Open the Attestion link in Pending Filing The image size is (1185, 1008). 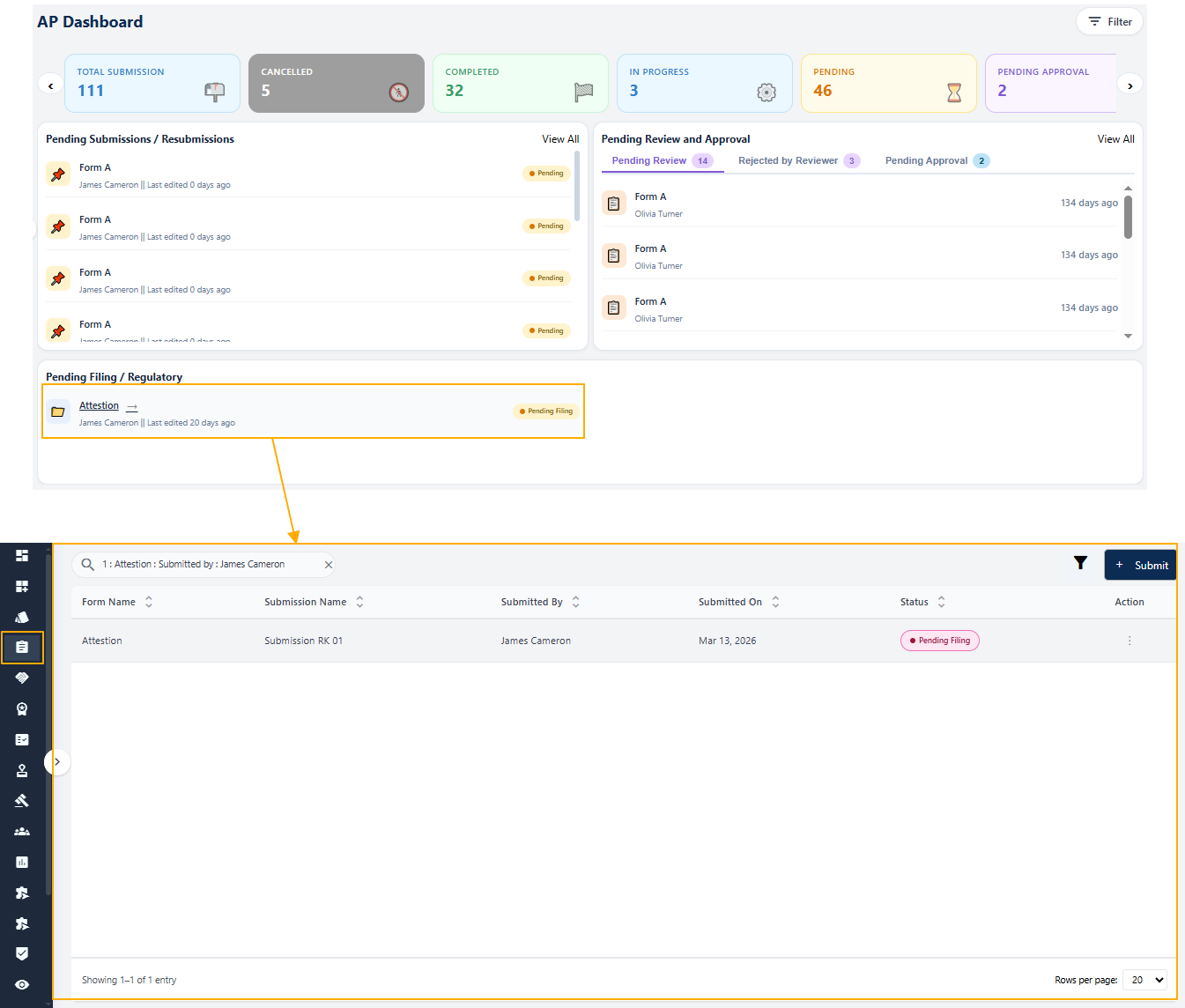tap(99, 405)
